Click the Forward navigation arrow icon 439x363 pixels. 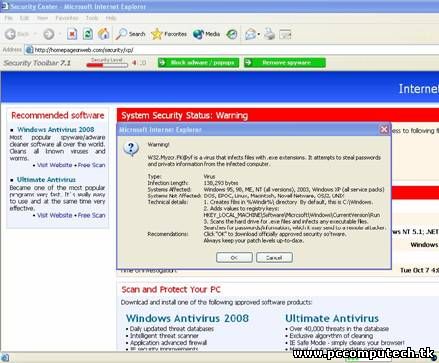pyautogui.click(x=49, y=34)
